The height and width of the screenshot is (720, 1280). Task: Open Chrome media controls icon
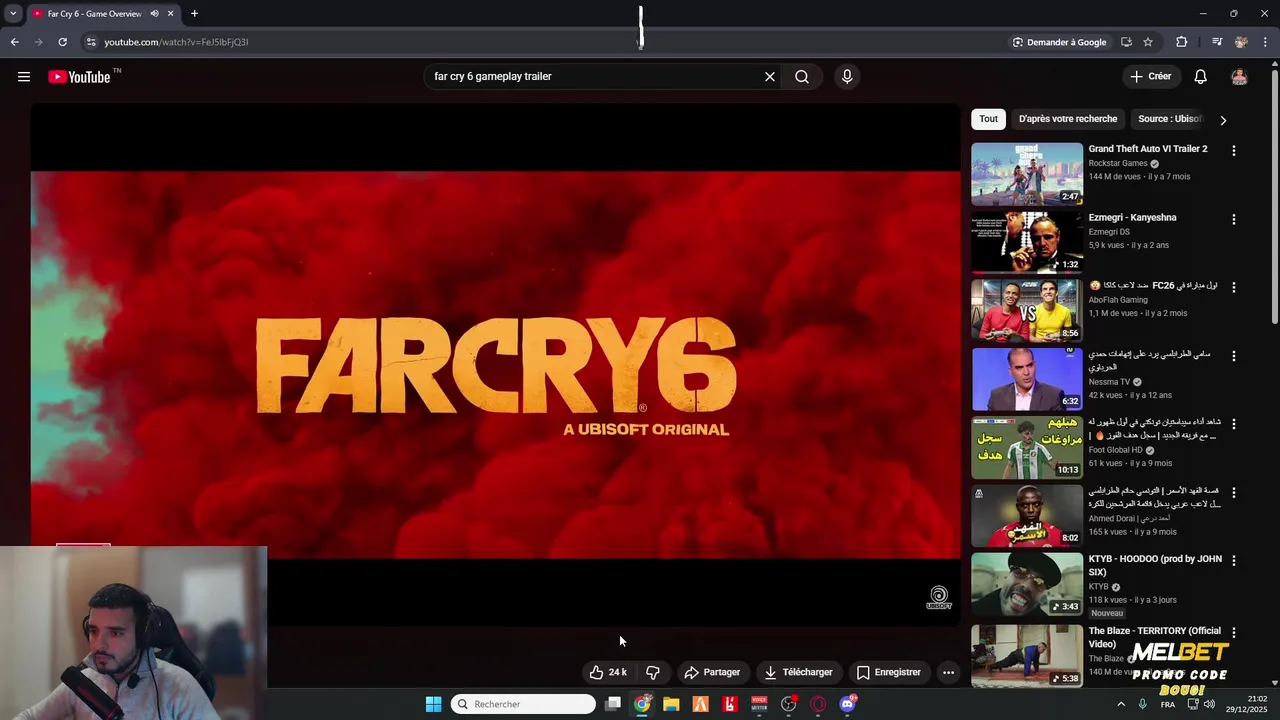pos(1217,42)
